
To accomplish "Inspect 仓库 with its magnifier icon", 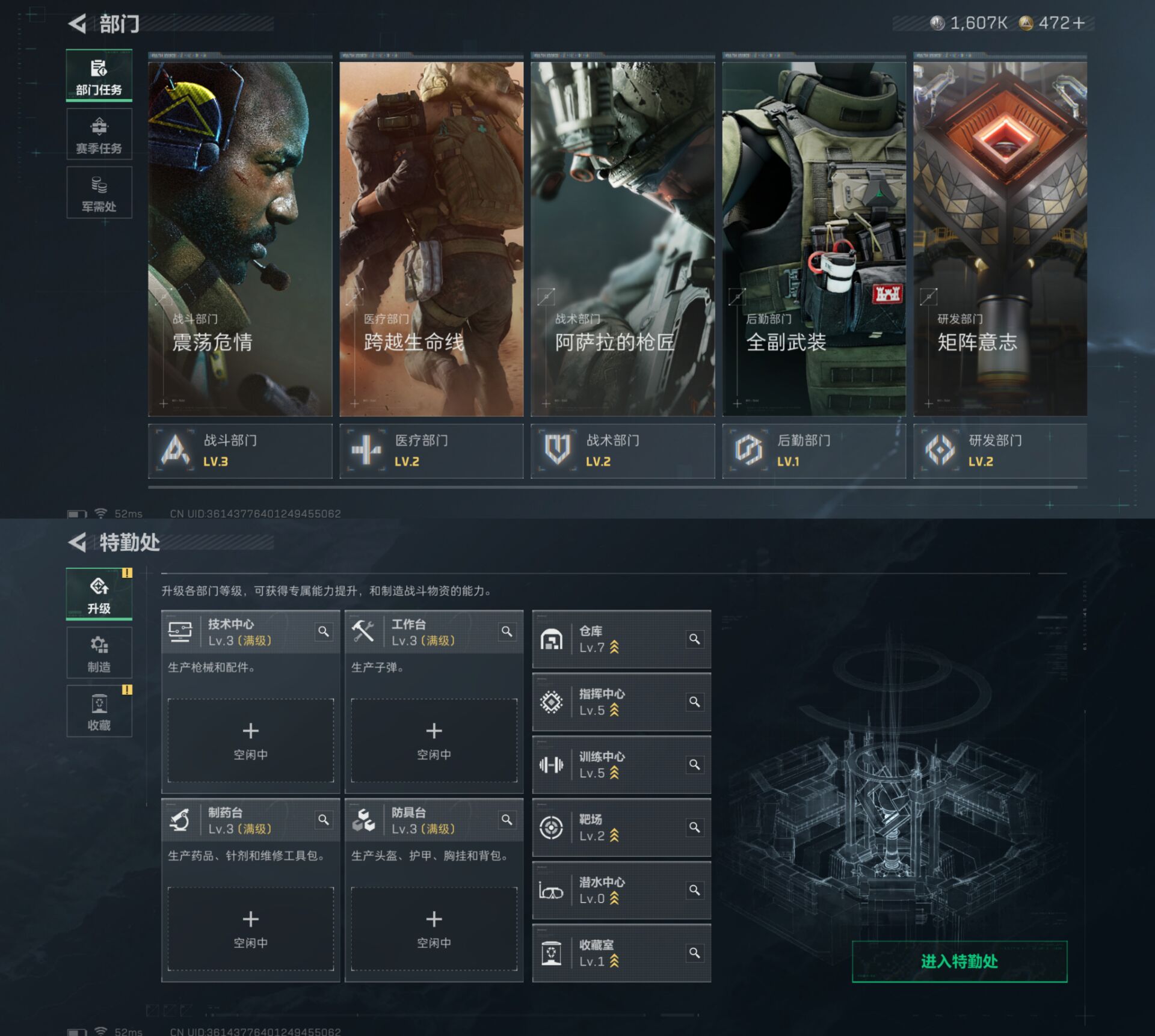I will point(694,639).
